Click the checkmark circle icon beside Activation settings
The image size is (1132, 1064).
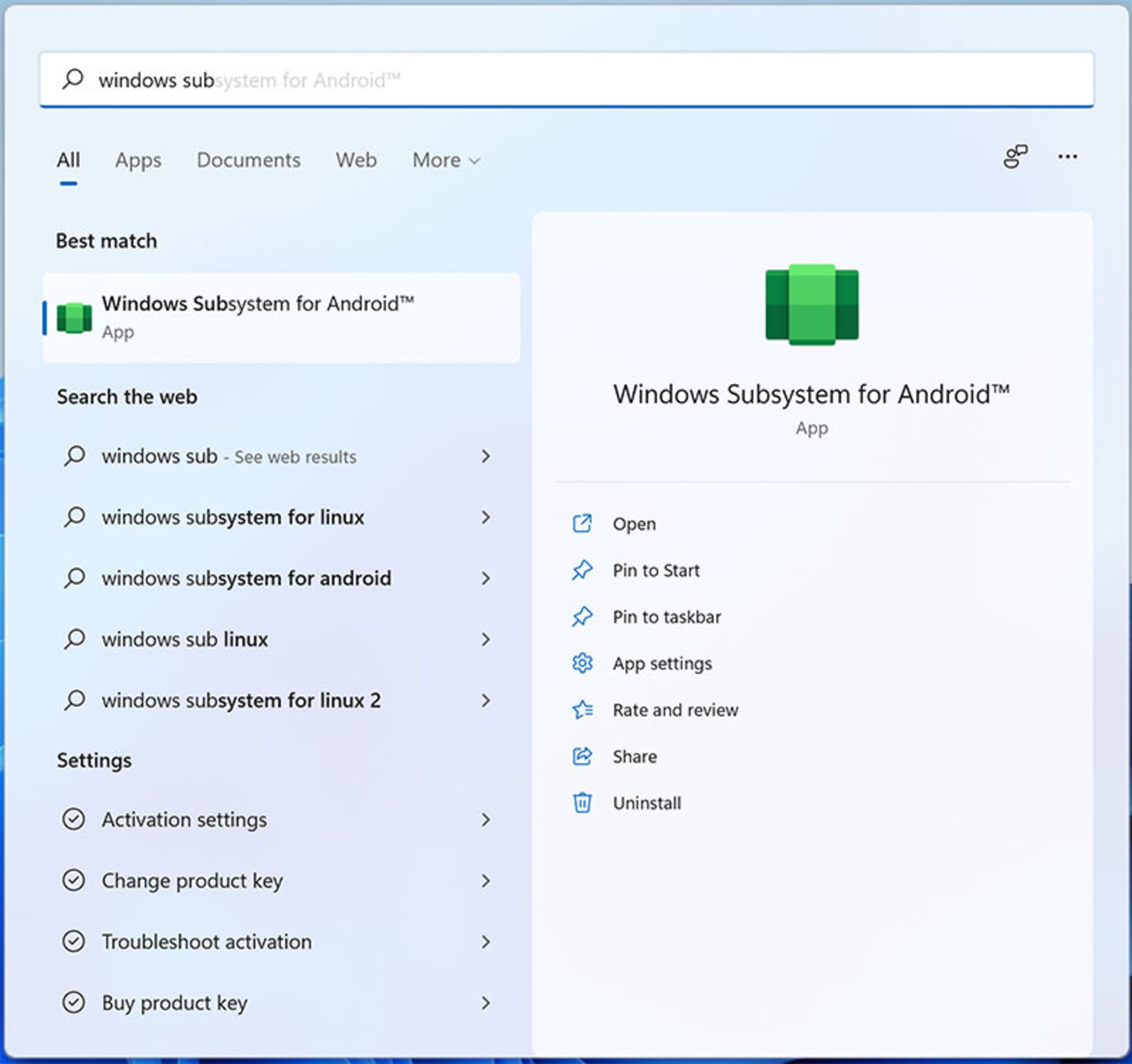coord(74,819)
